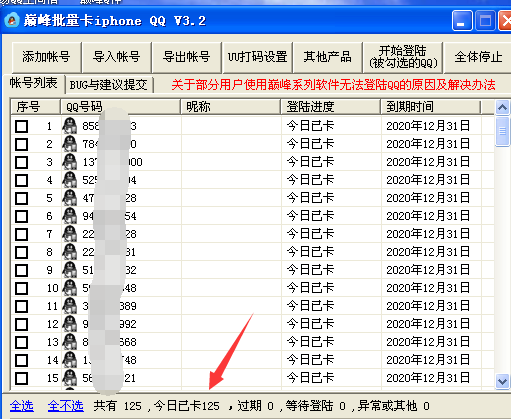
Task: Click the vertical scrollbar thumb
Action: tap(502, 131)
